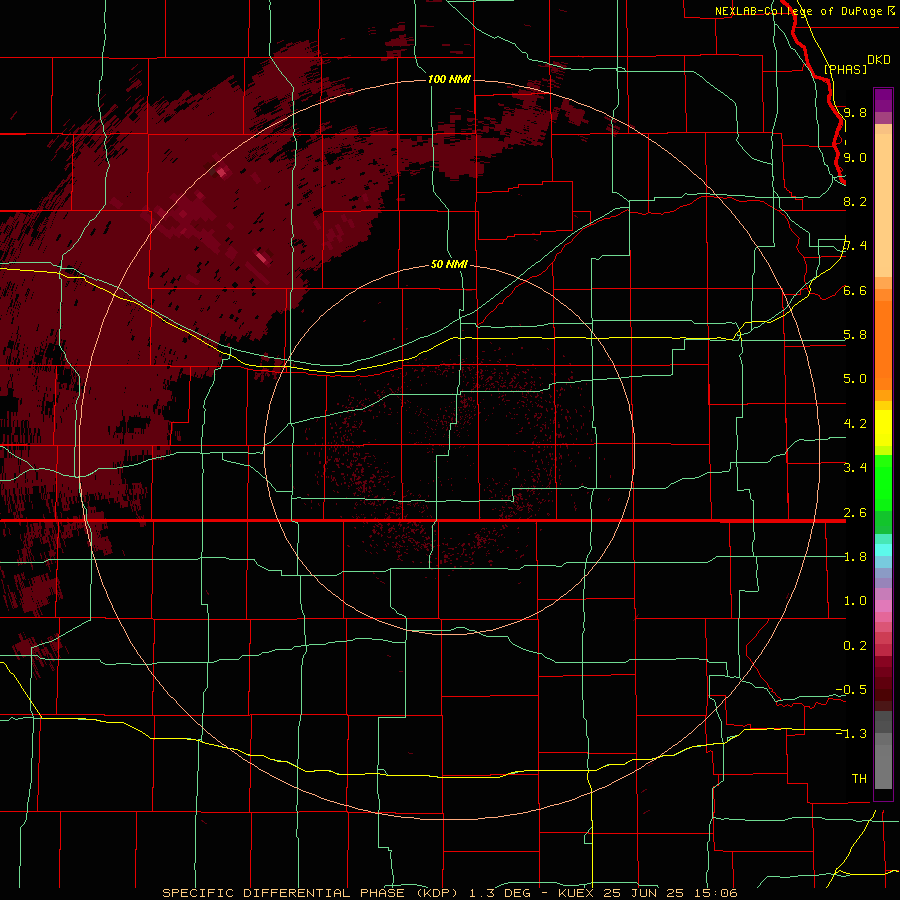The image size is (900, 900).
Task: Click the 1.8 scale value
Action: pos(855,557)
